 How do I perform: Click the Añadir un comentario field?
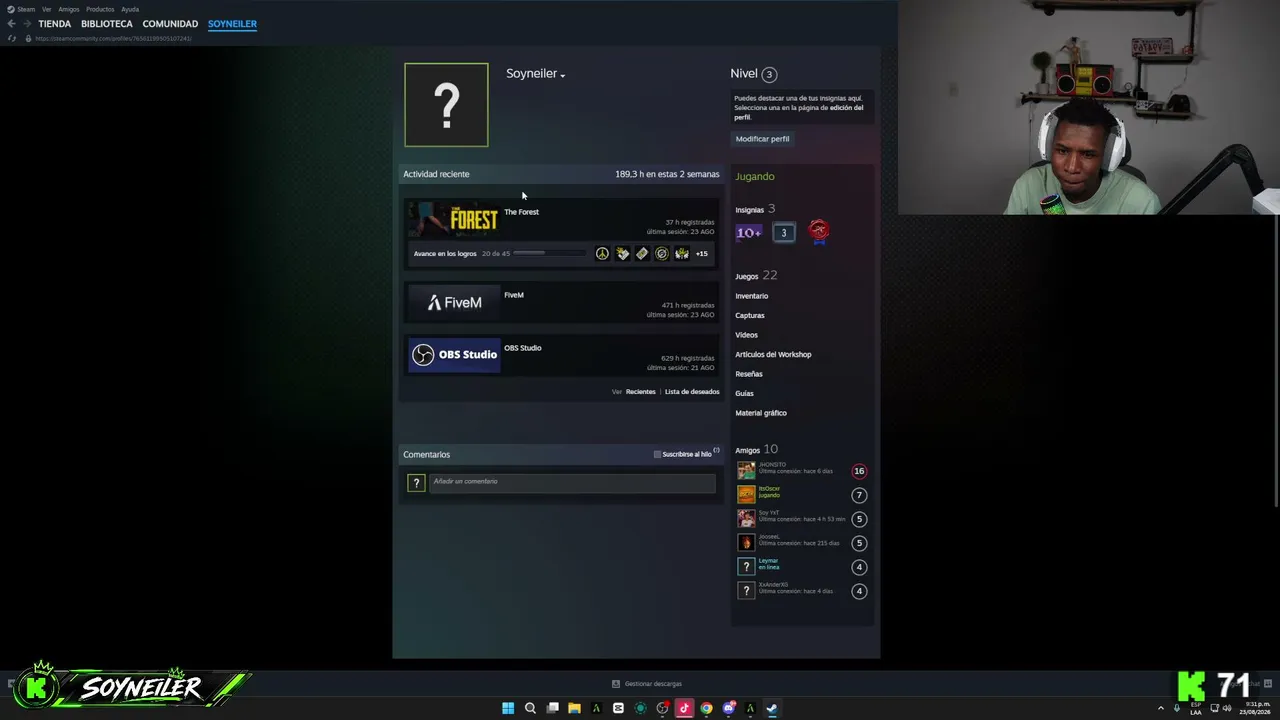572,483
